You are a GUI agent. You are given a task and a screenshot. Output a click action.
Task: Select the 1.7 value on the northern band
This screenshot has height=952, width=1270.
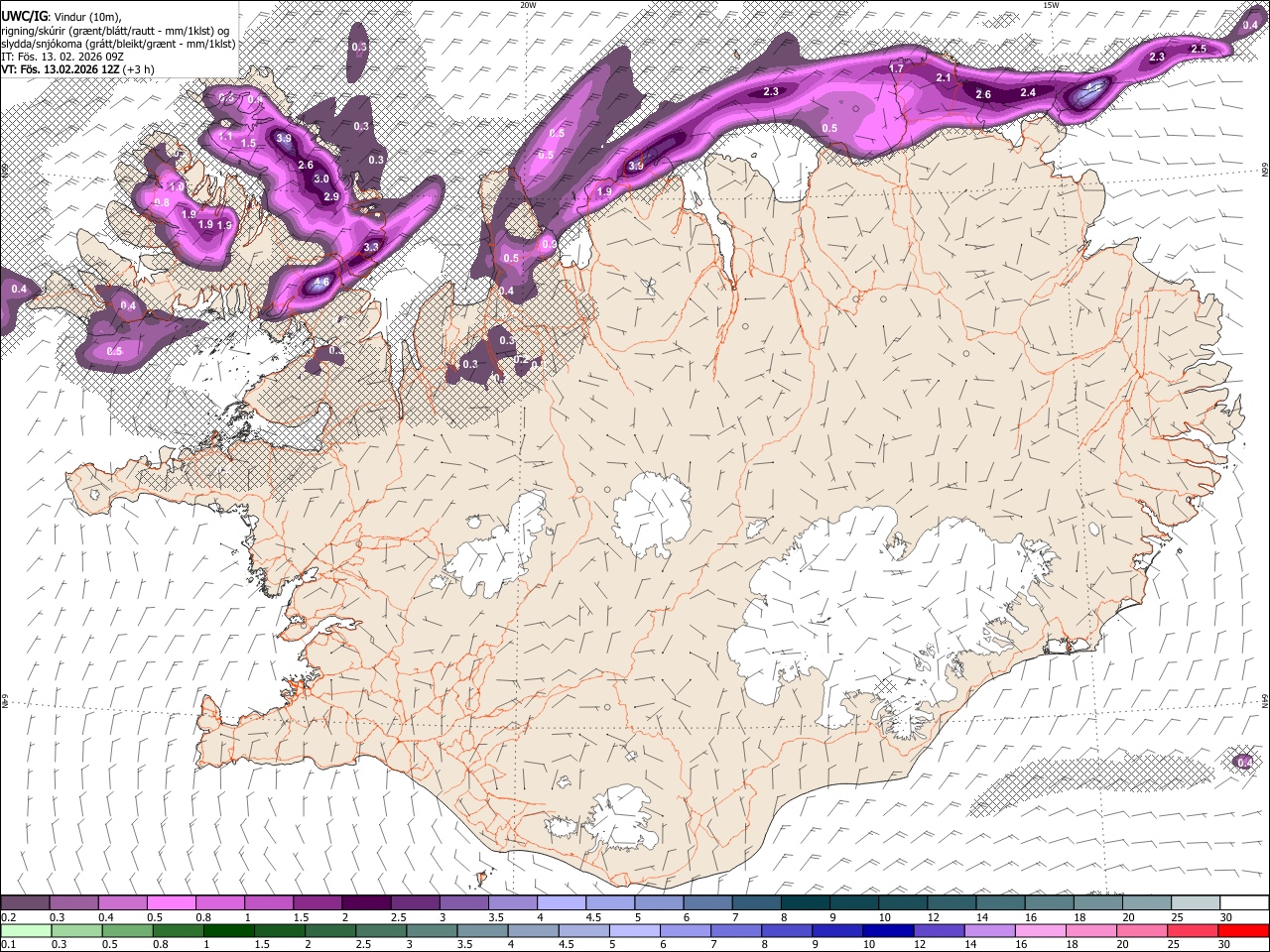click(896, 68)
